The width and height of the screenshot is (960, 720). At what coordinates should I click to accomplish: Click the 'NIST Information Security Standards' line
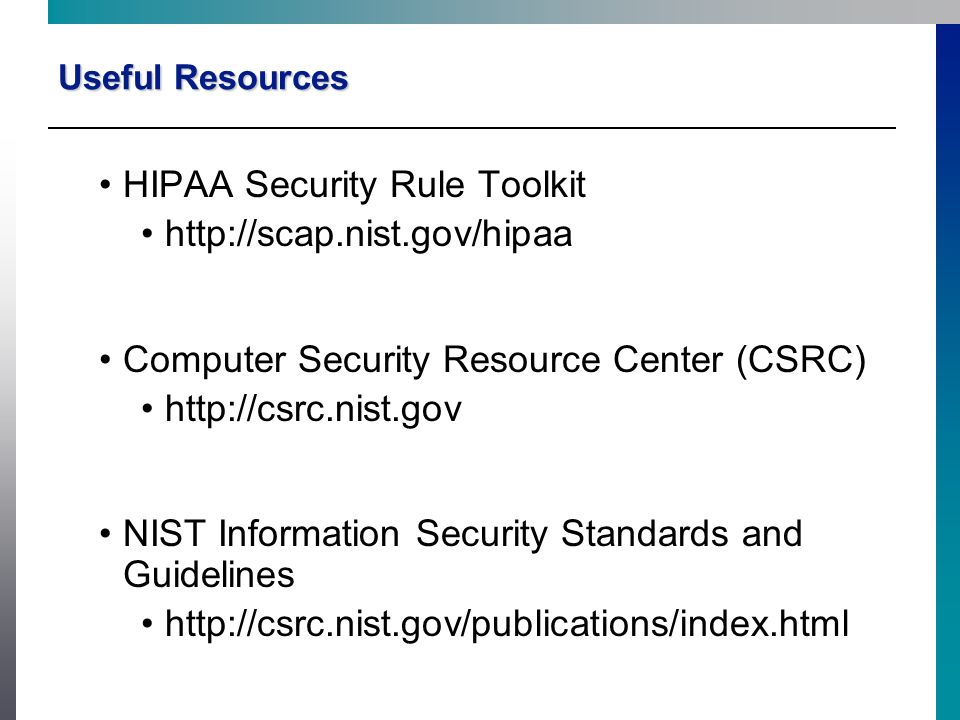click(463, 533)
